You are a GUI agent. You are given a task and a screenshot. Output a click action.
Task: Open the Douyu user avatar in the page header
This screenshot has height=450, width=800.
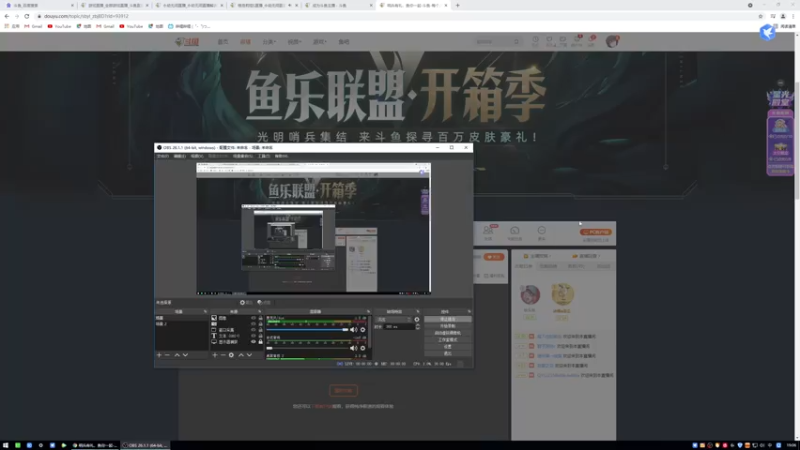point(612,41)
